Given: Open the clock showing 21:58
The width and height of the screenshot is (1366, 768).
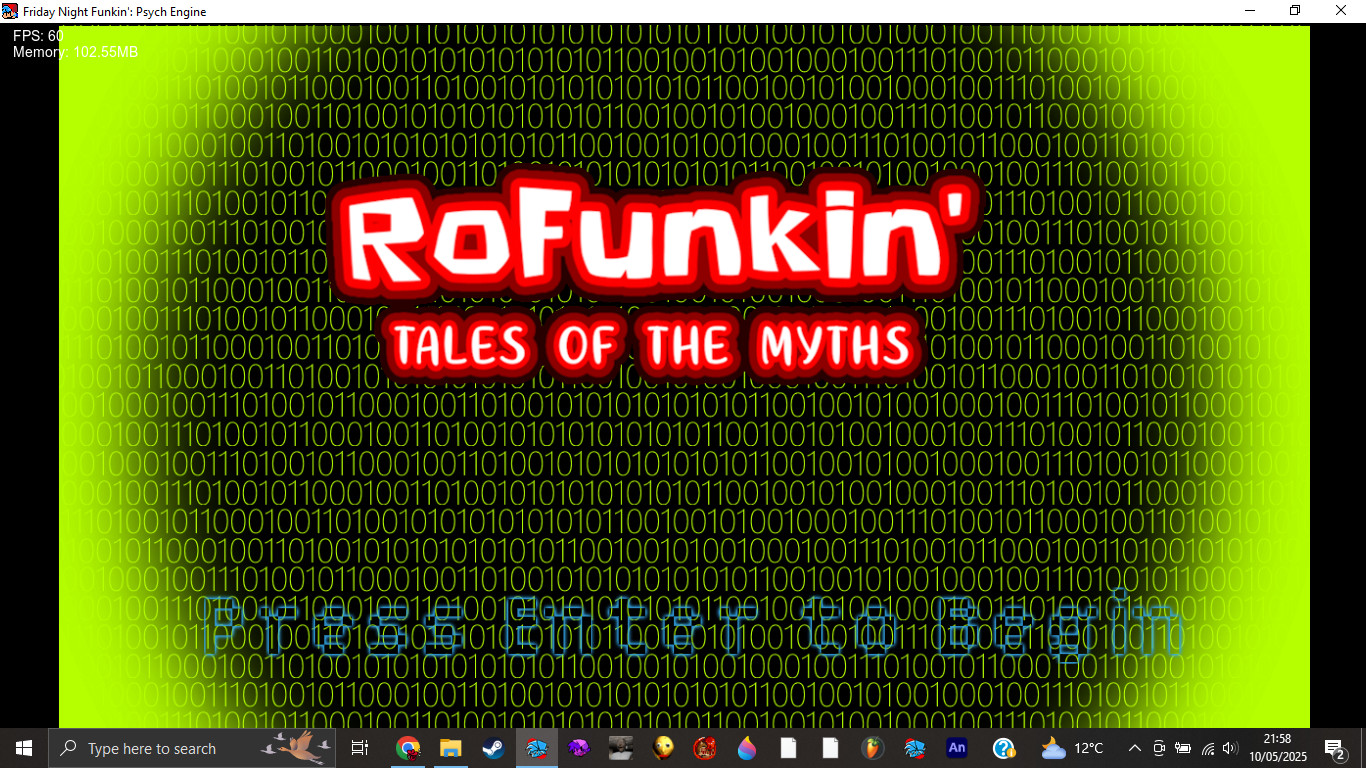Looking at the screenshot, I should pyautogui.click(x=1276, y=748).
